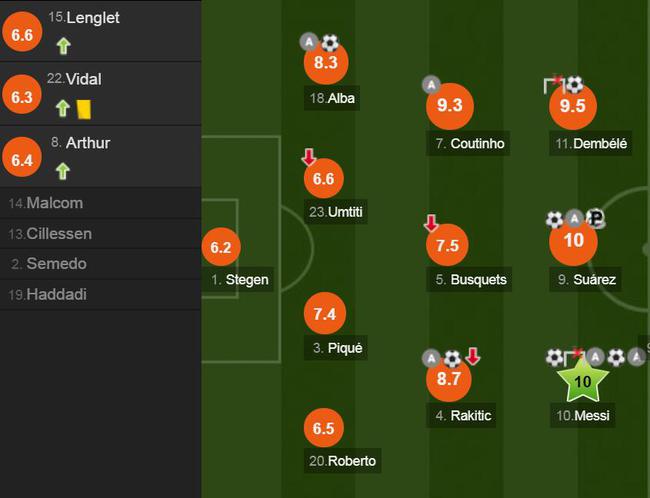
Task: Click Lenglet's green substitution arrow
Action: 63,46
